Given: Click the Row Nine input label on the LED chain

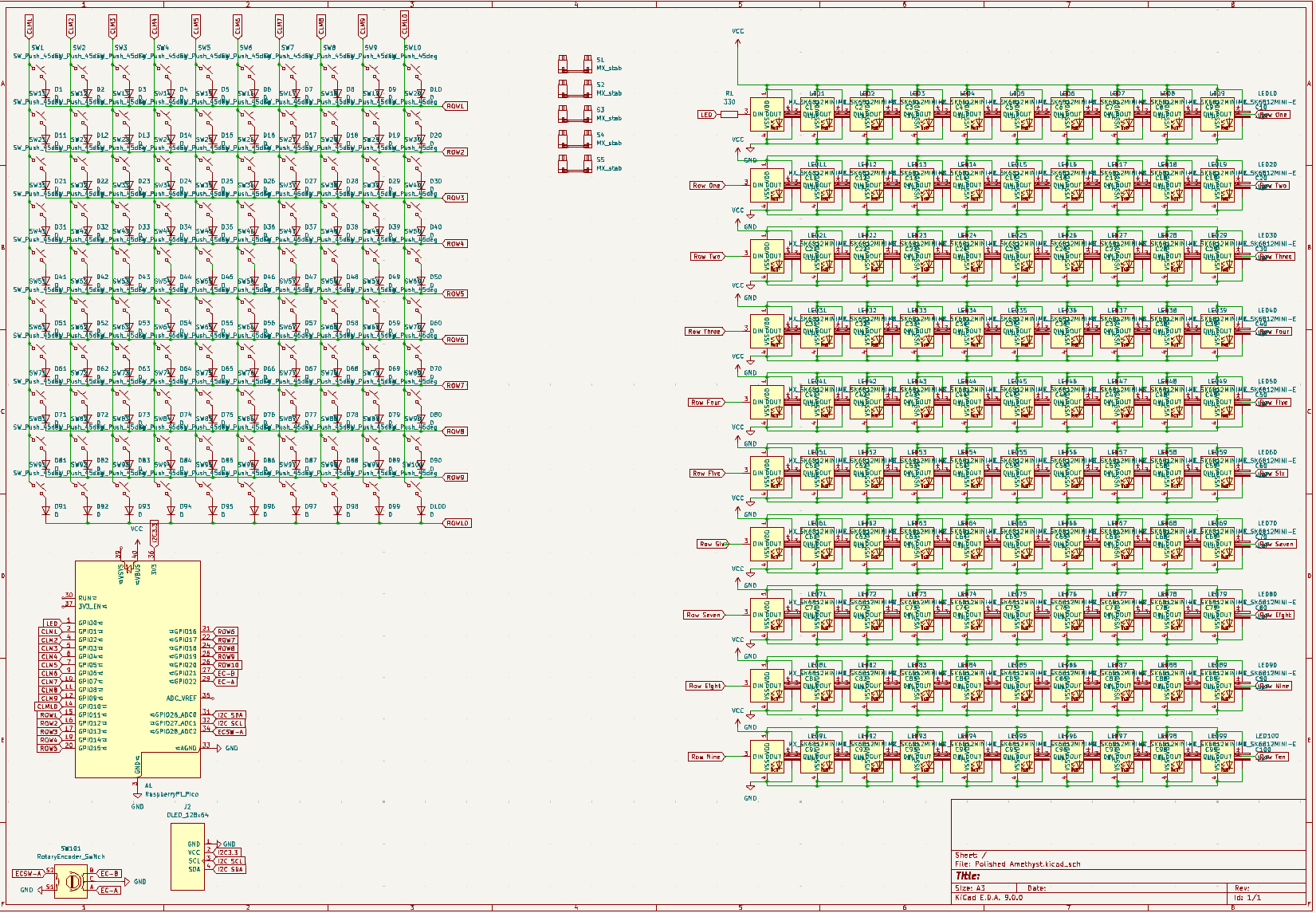Looking at the screenshot, I should click(x=705, y=757).
